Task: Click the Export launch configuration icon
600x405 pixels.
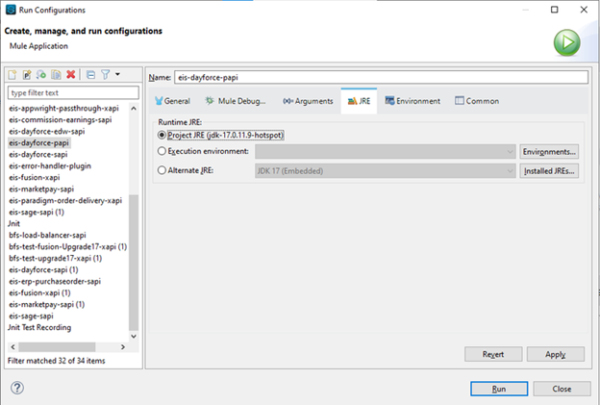Action: pyautogui.click(x=42, y=75)
